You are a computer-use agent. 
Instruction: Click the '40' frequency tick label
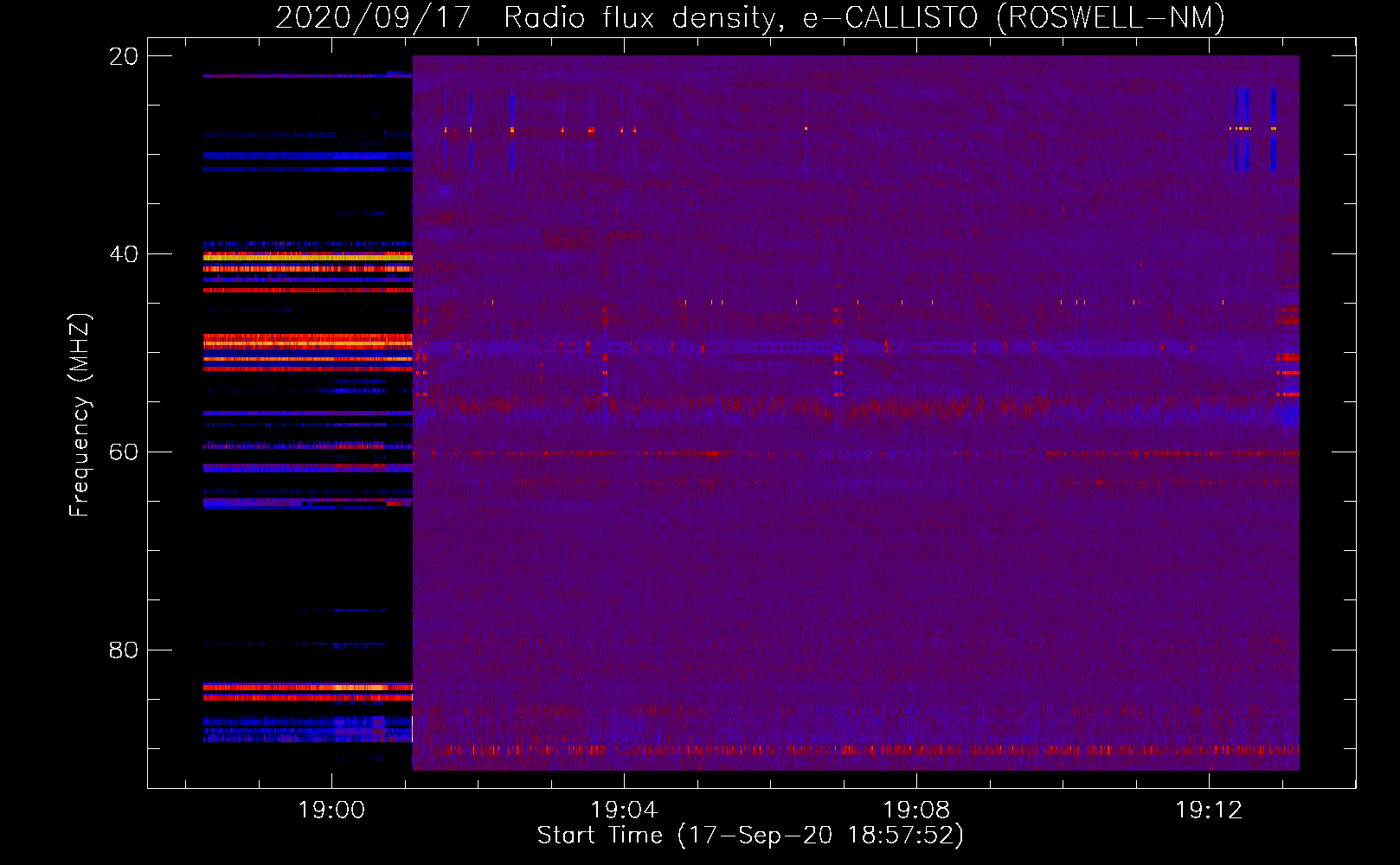[x=124, y=254]
